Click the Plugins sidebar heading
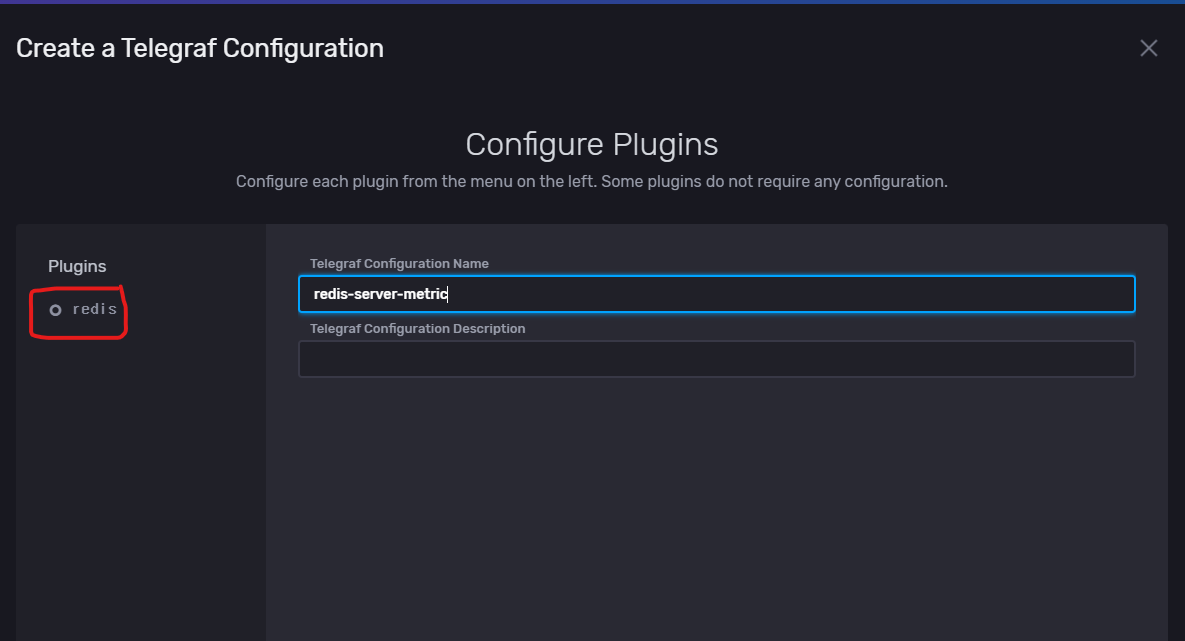Image resolution: width=1185 pixels, height=641 pixels. coord(77,266)
